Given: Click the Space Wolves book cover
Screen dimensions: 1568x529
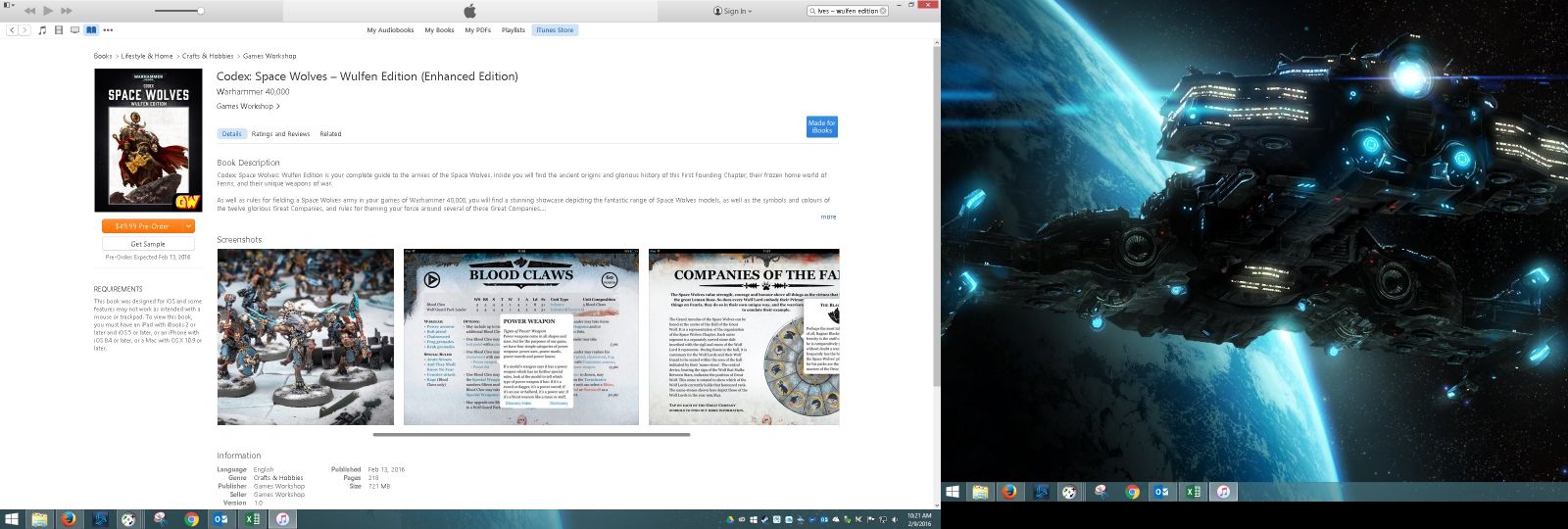Looking at the screenshot, I should point(148,140).
